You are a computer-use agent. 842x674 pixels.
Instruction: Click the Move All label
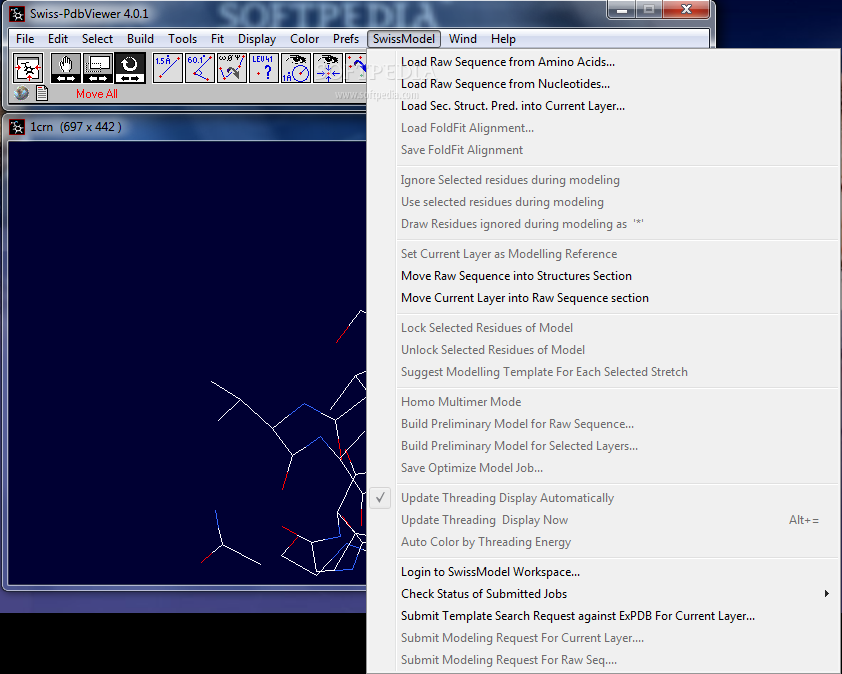click(x=97, y=94)
